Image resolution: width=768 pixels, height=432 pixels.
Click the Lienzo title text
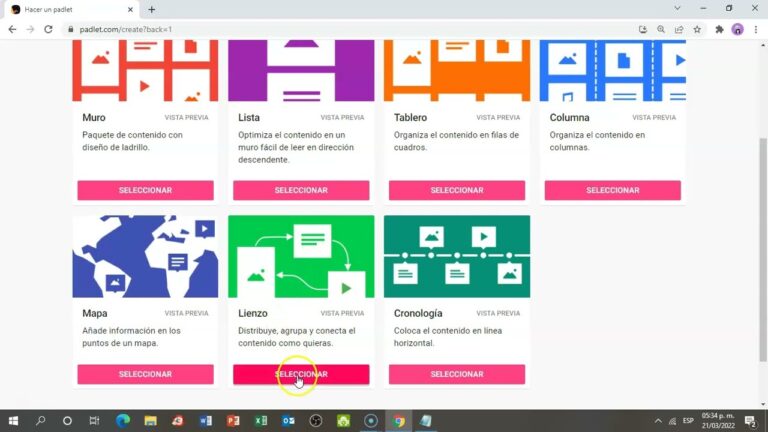[253, 313]
